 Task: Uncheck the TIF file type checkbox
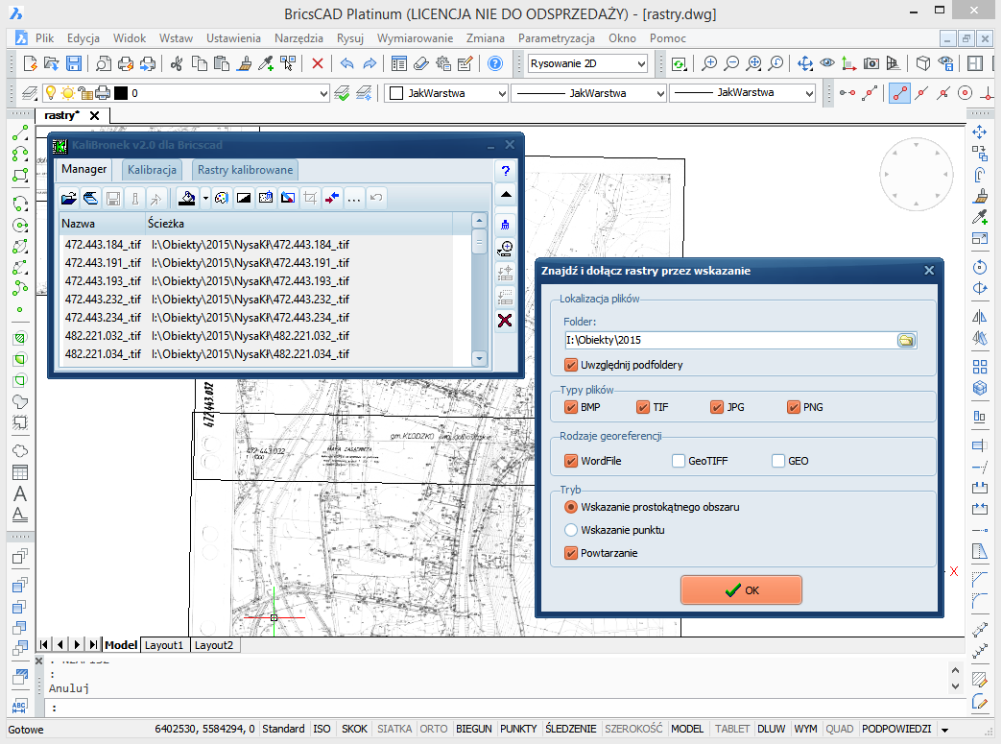click(x=643, y=407)
